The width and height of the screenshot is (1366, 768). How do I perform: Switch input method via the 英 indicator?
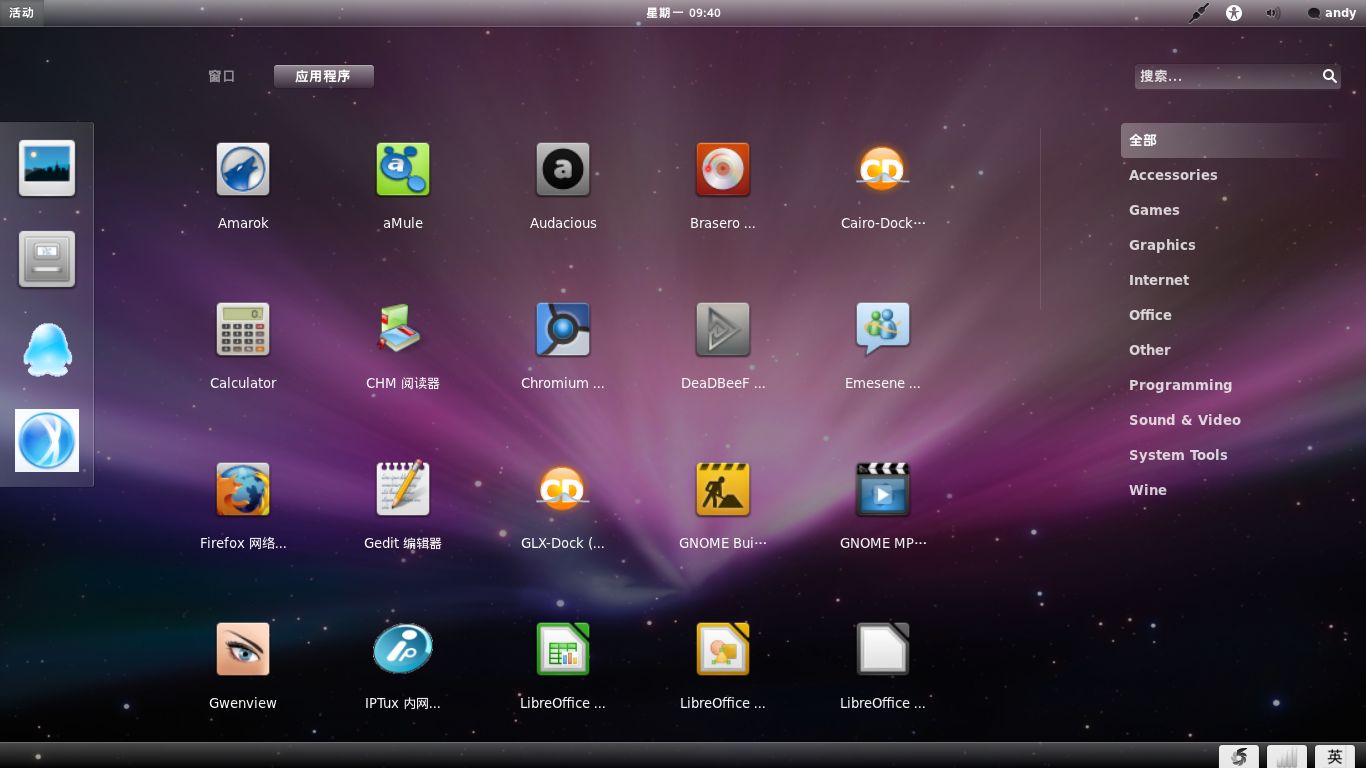coord(1335,757)
